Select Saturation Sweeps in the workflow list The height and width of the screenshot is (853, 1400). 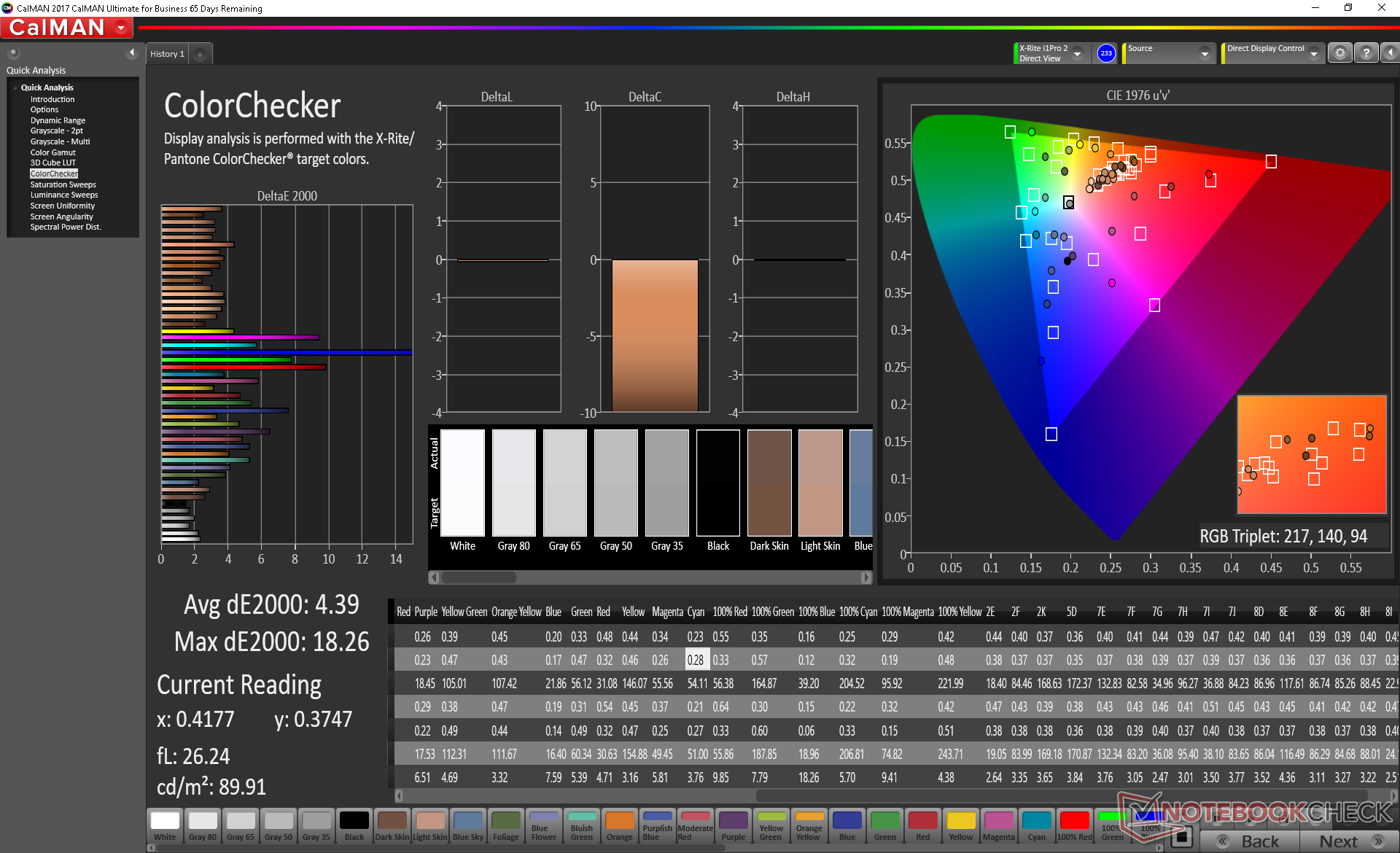[x=63, y=184]
